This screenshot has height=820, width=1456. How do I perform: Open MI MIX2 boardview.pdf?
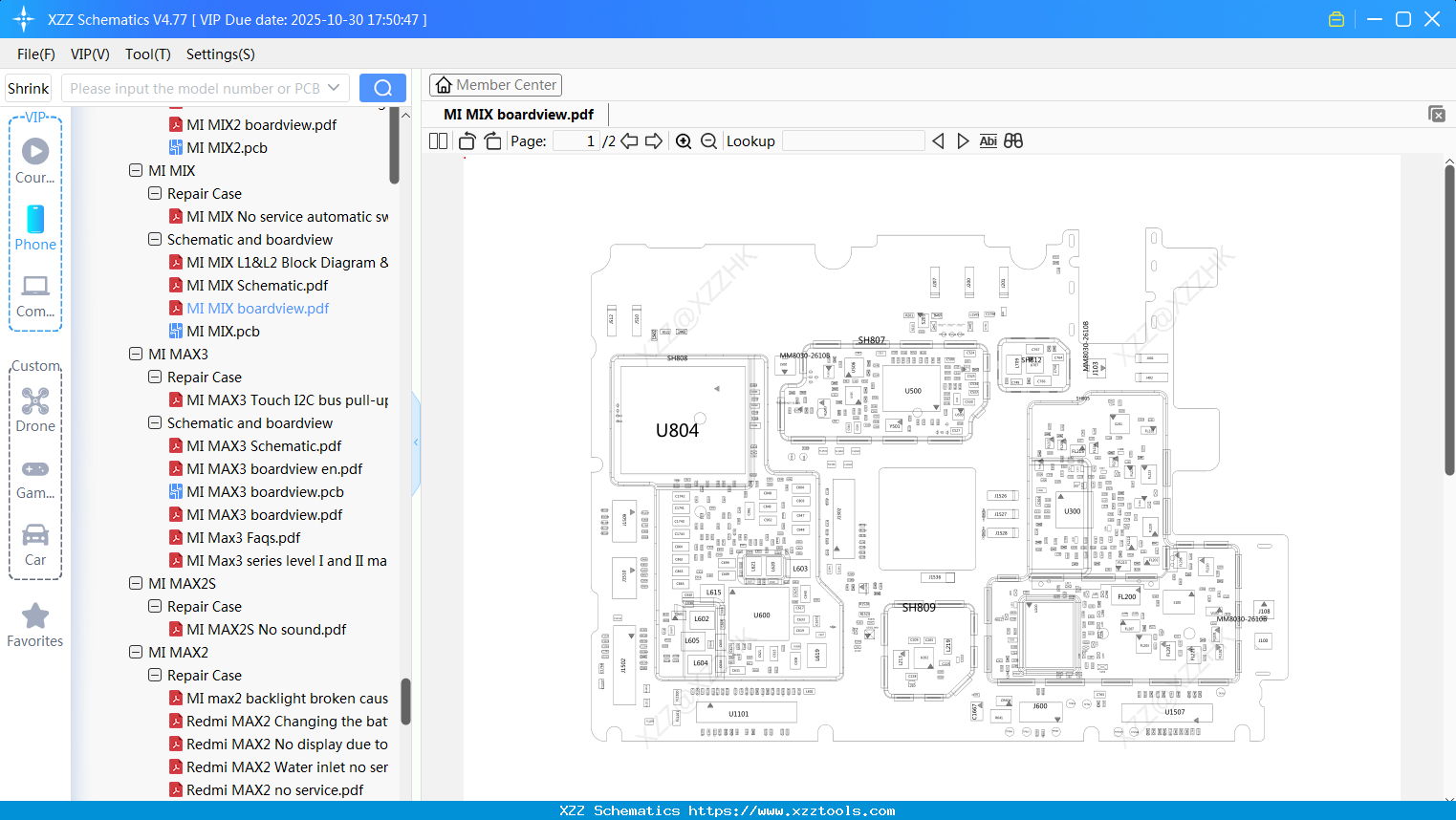[x=262, y=125]
